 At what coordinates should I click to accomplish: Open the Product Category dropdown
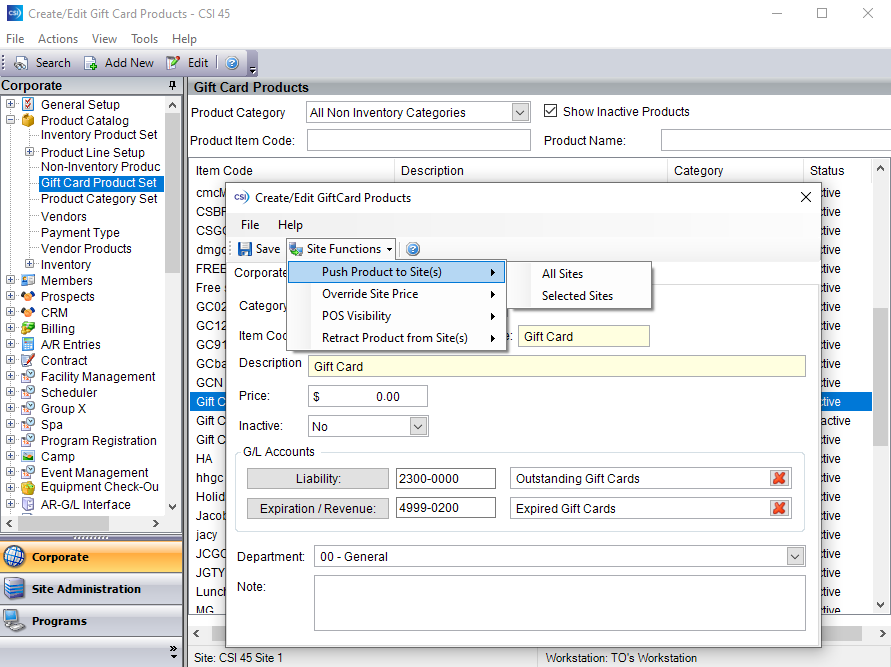pos(519,112)
